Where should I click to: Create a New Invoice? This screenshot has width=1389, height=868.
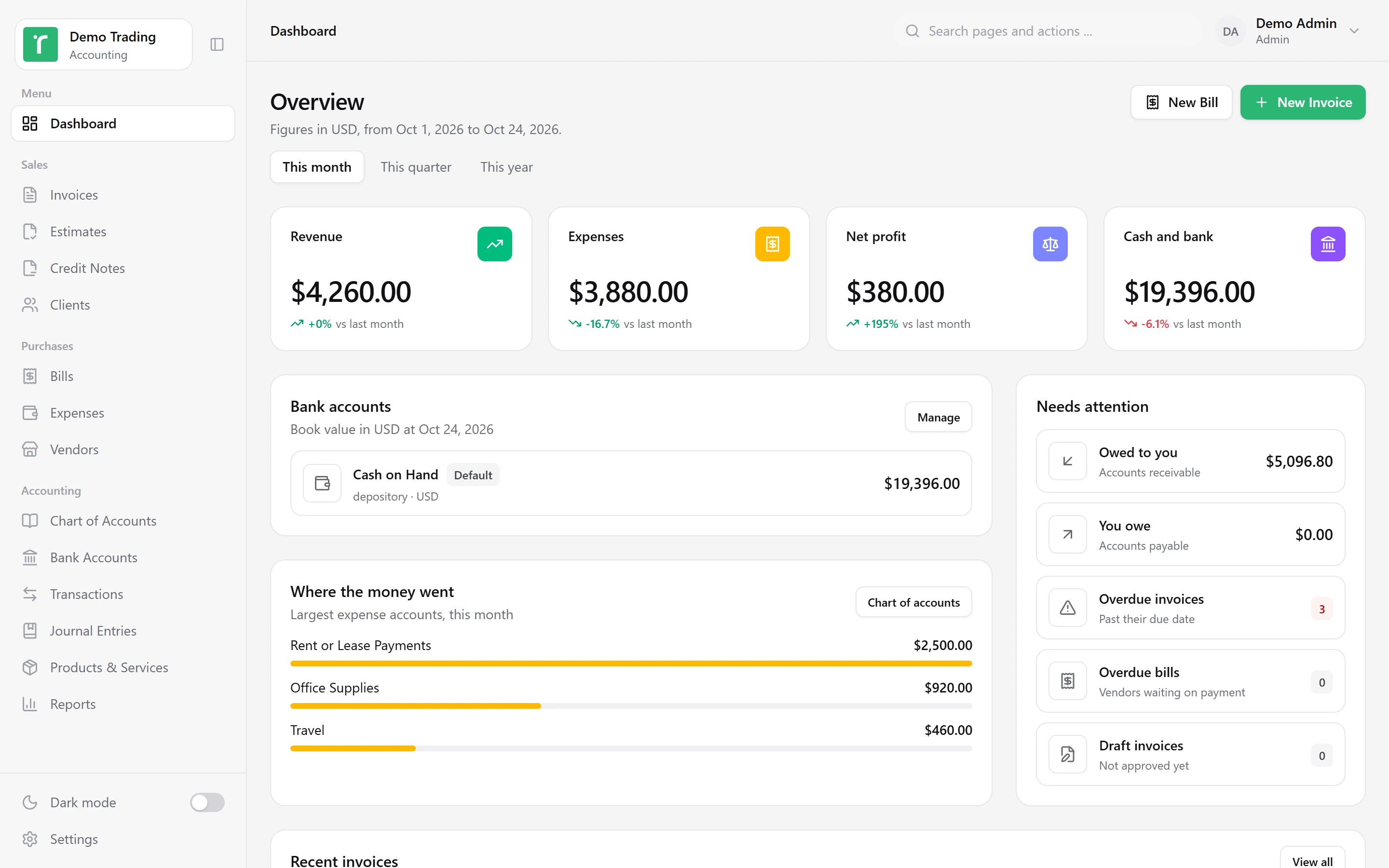(1302, 102)
